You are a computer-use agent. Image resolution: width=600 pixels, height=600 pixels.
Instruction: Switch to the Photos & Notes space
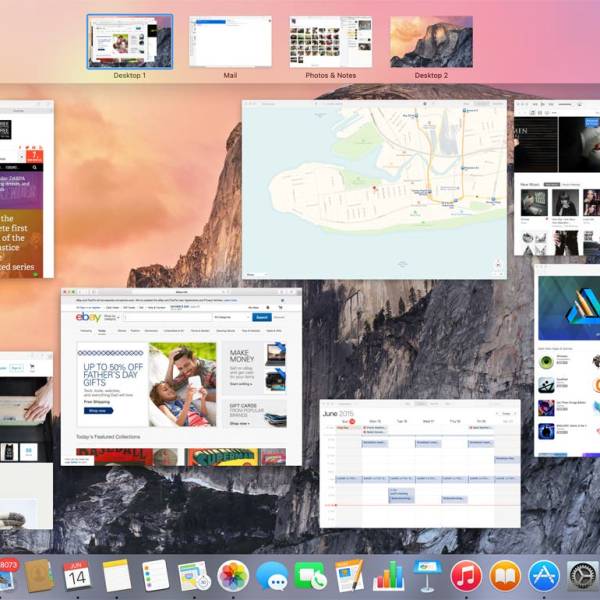coord(331,42)
